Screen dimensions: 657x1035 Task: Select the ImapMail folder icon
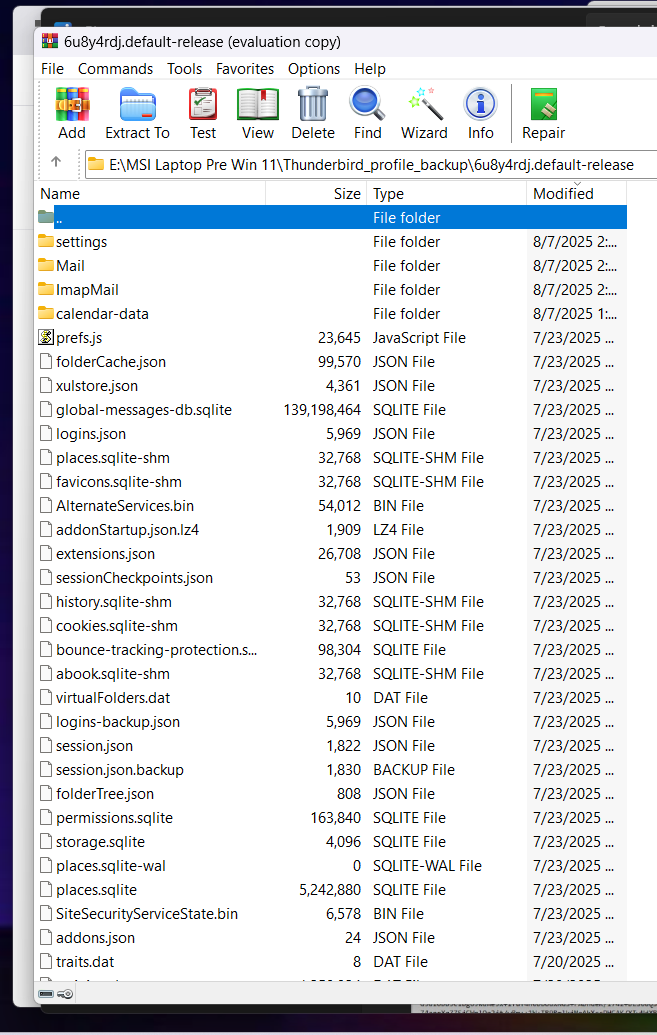pyautogui.click(x=46, y=289)
